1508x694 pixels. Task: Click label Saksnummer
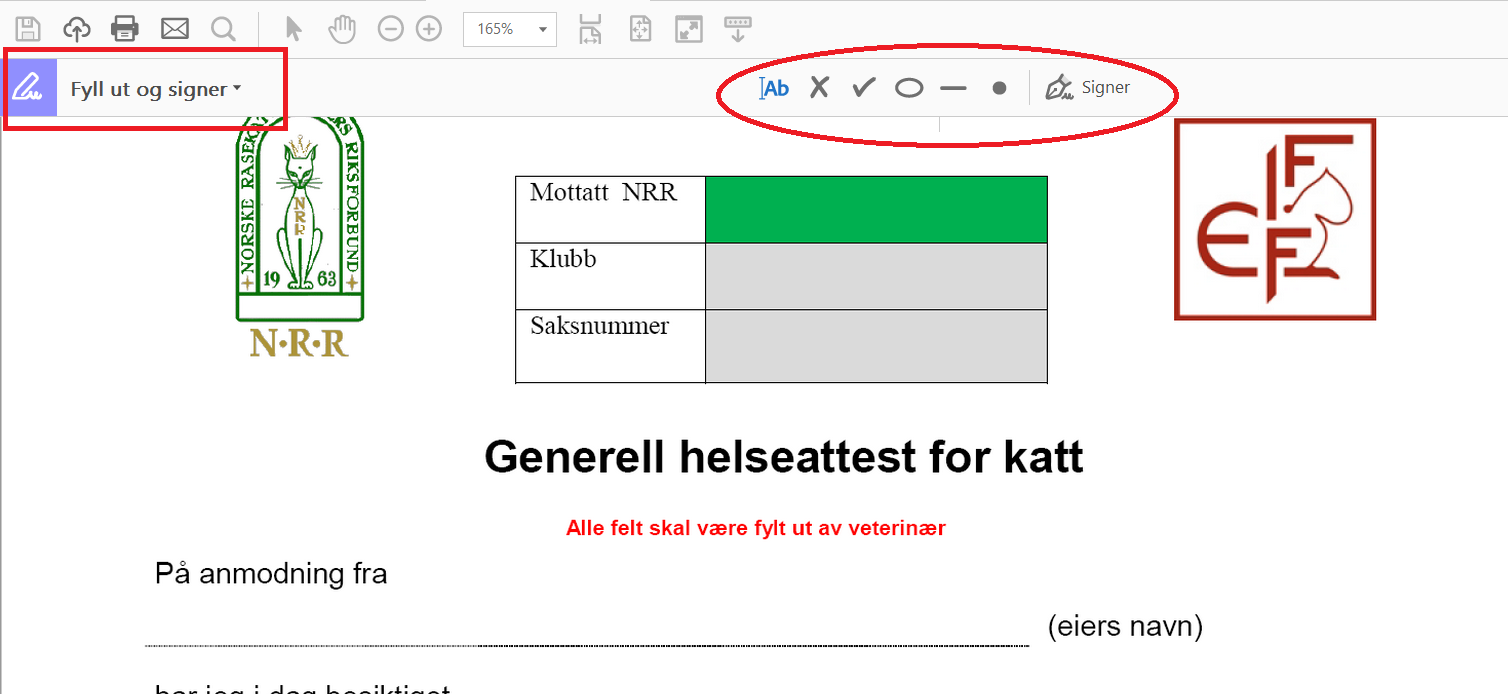click(x=600, y=326)
